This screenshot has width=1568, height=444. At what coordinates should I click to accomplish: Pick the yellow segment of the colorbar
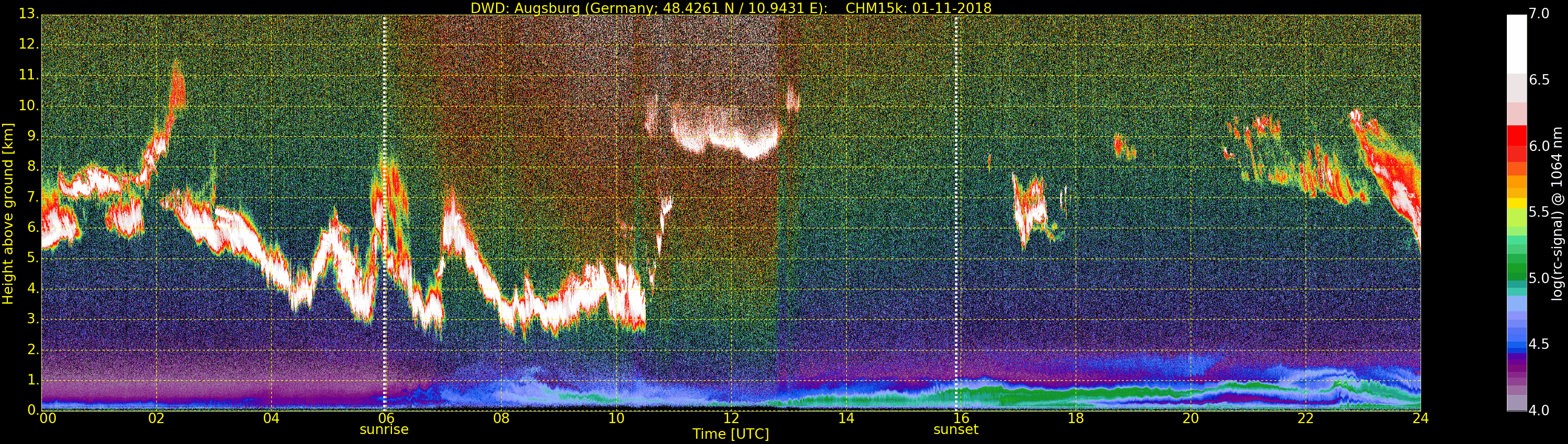click(x=1516, y=203)
